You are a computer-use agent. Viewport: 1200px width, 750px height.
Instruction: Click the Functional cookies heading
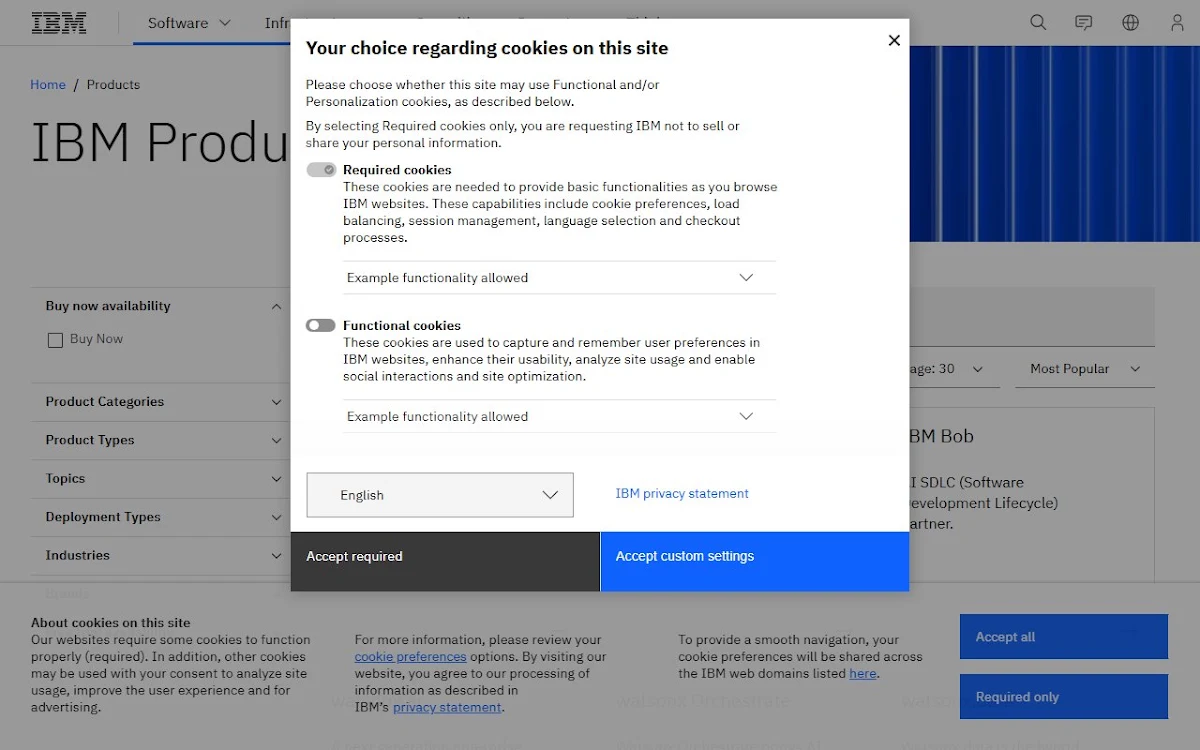coord(402,325)
